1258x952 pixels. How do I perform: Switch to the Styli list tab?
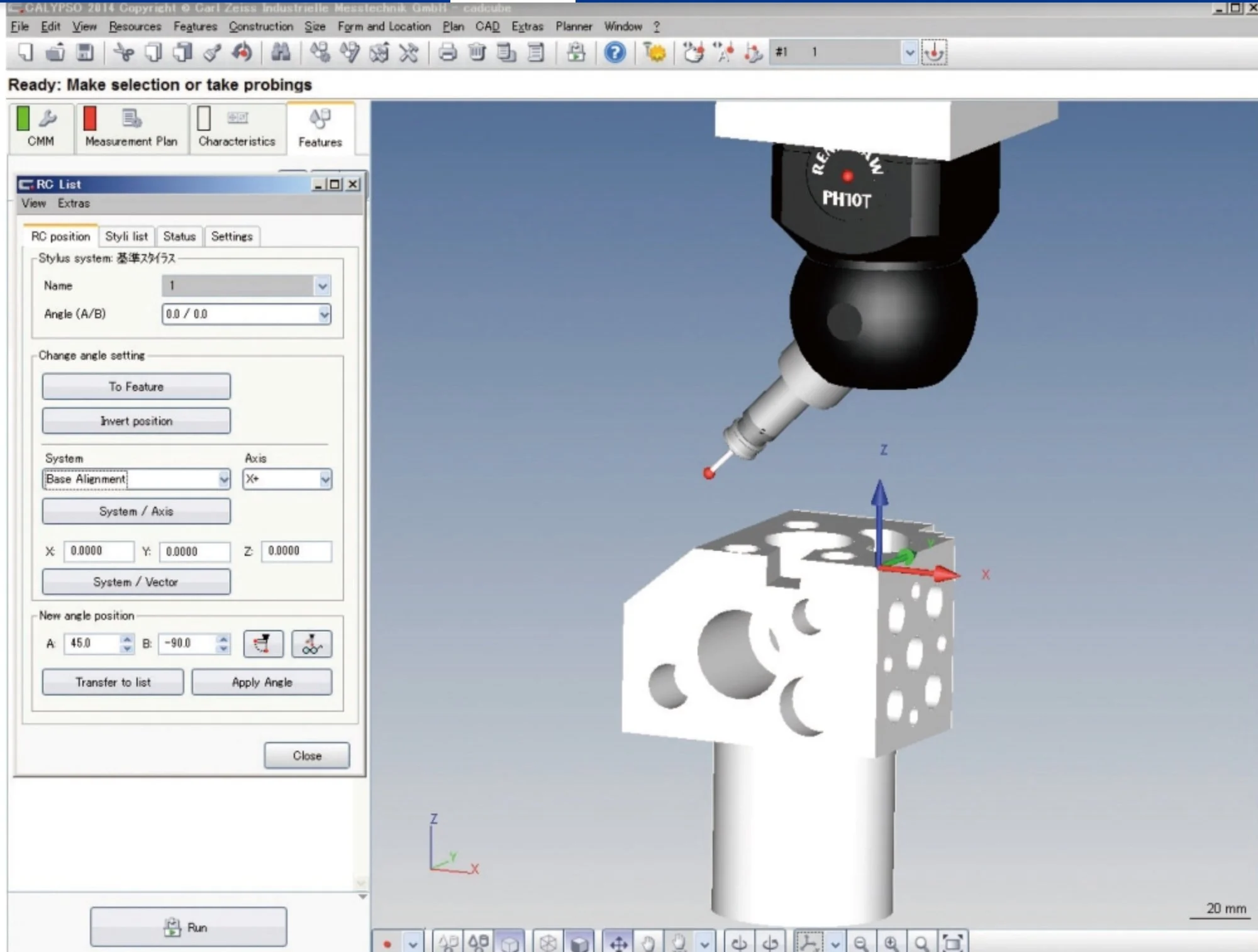click(126, 236)
